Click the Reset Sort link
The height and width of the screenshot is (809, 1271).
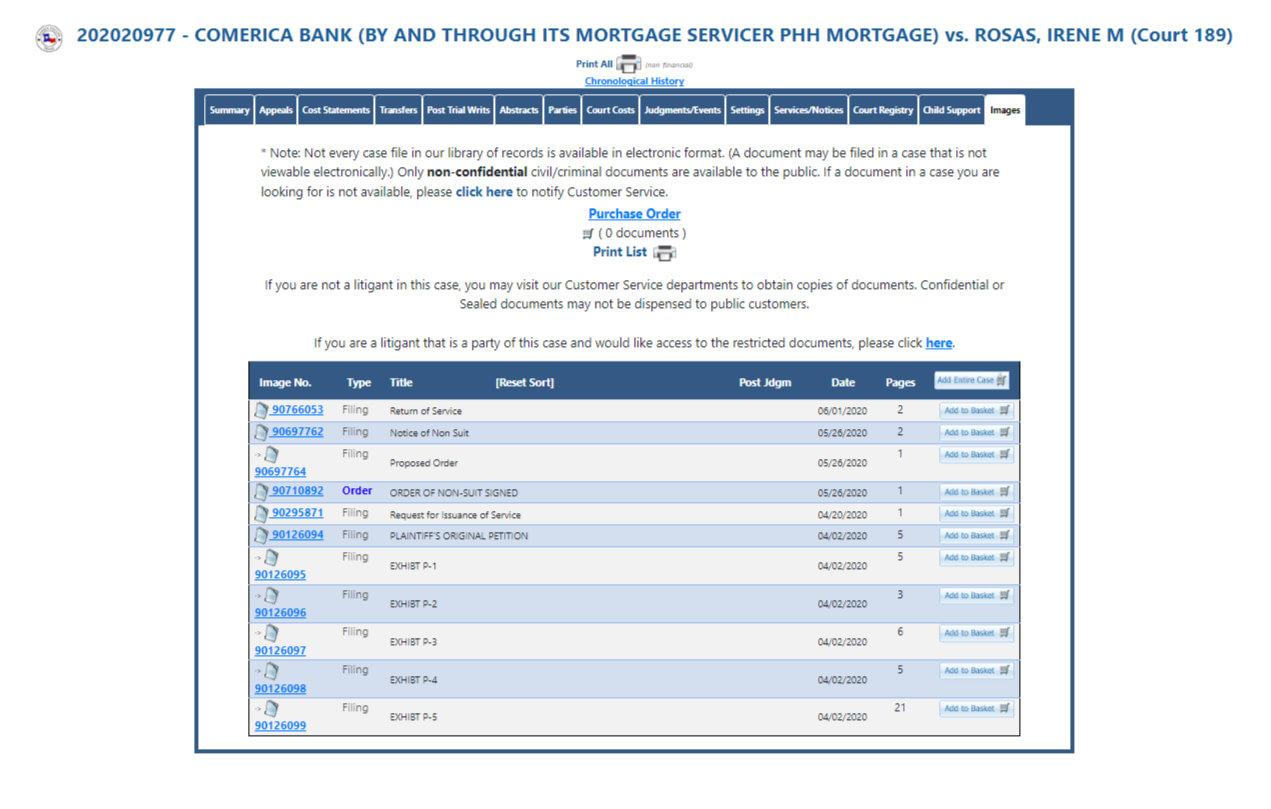click(524, 383)
